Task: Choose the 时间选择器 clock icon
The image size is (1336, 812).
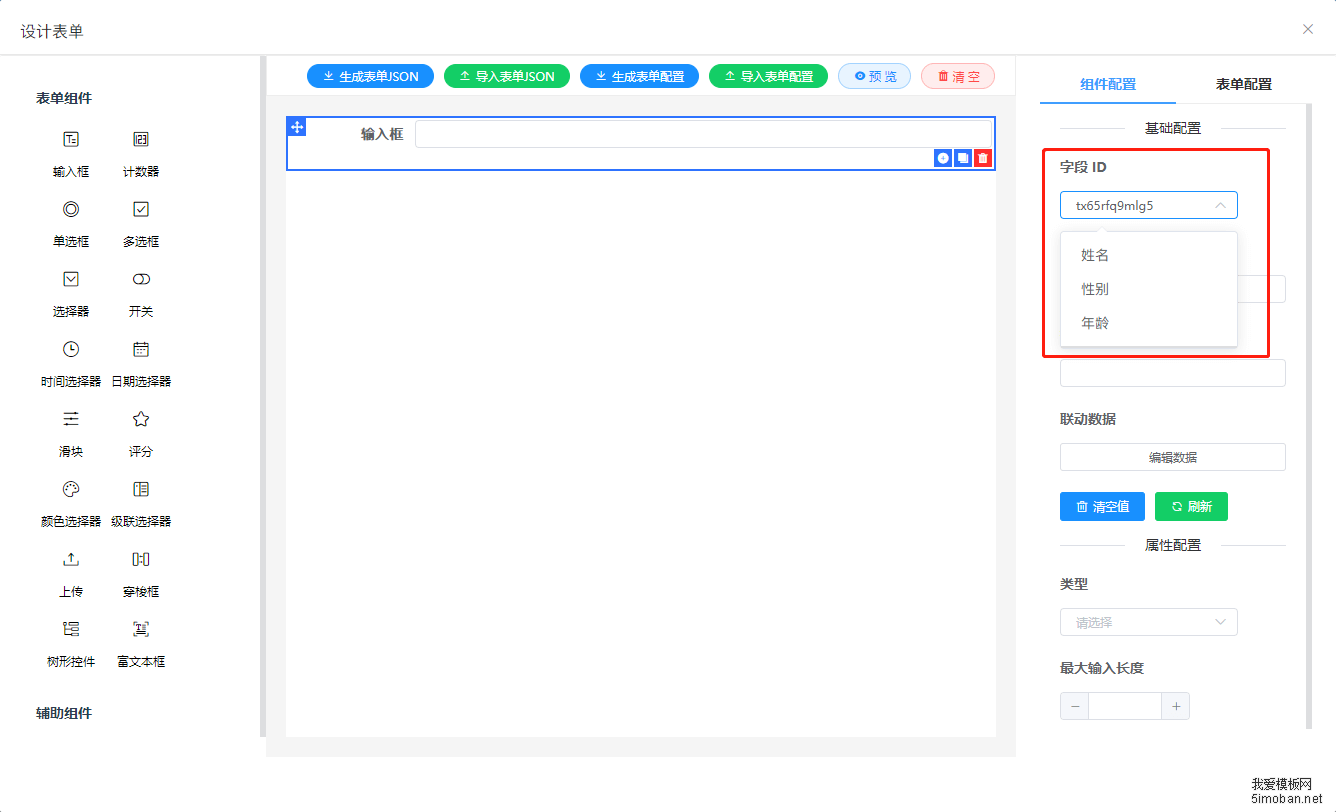Action: 71,350
